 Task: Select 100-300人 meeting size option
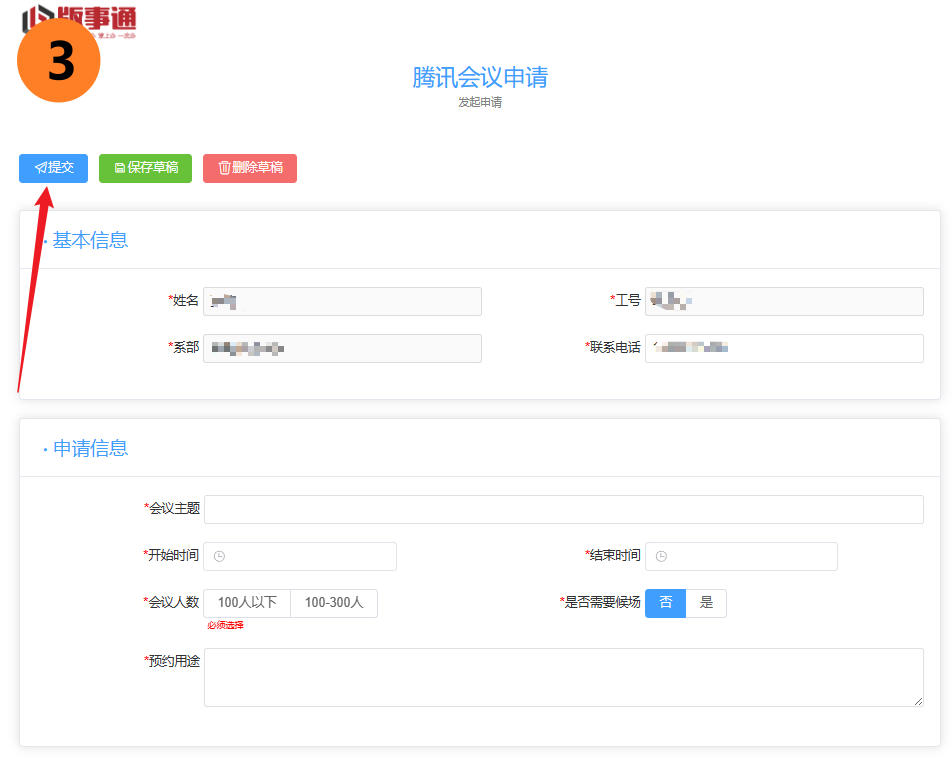[334, 603]
